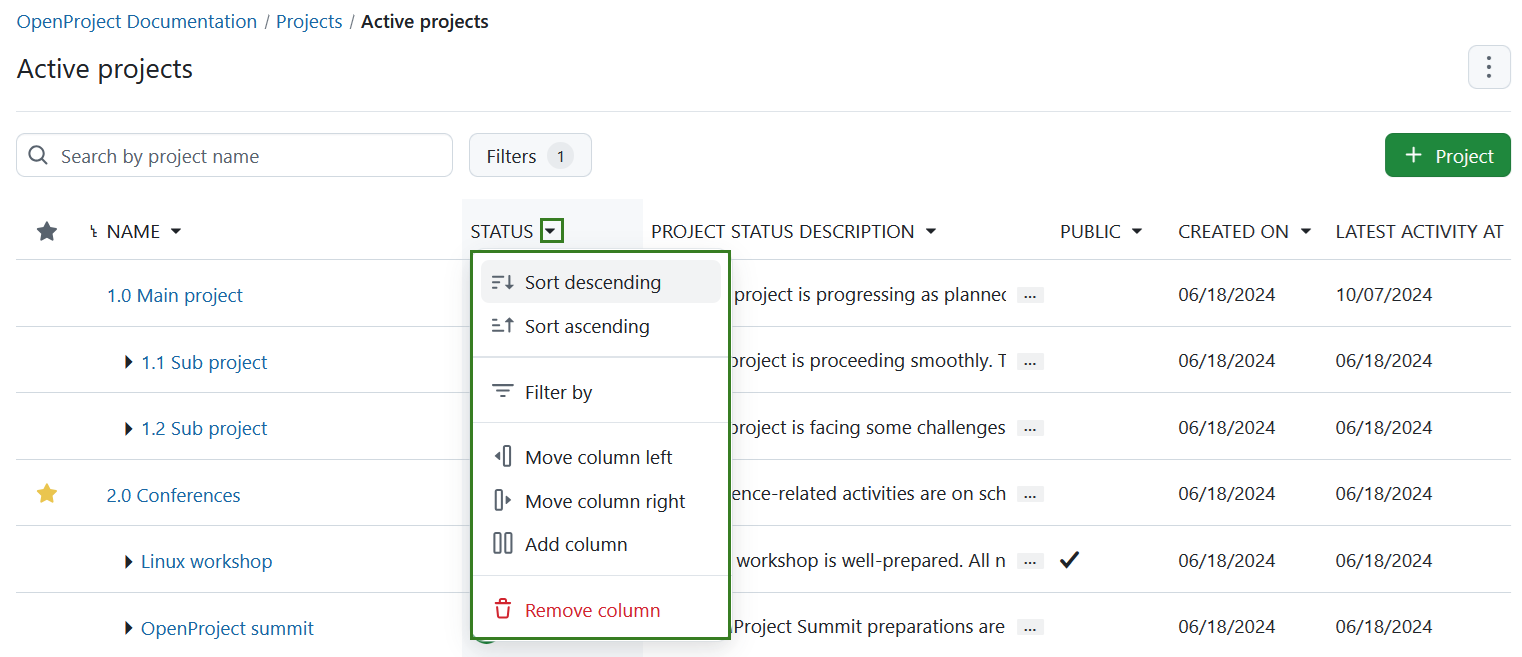
Task: Click the green + Project button
Action: tap(1447, 155)
